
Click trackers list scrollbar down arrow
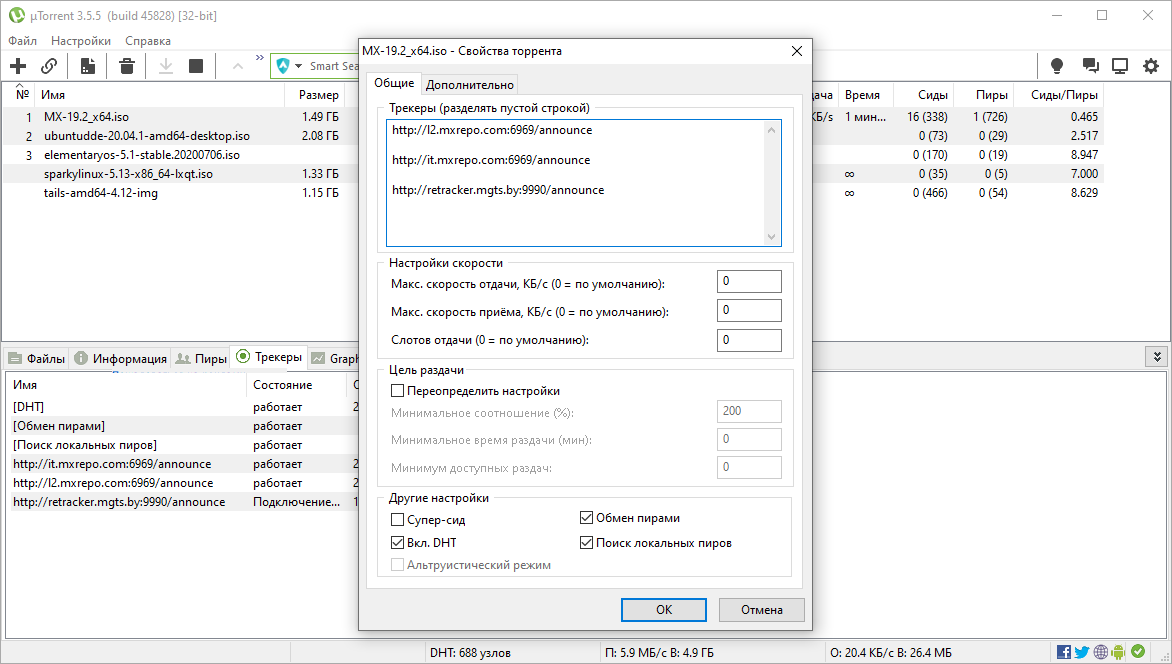[x=771, y=237]
